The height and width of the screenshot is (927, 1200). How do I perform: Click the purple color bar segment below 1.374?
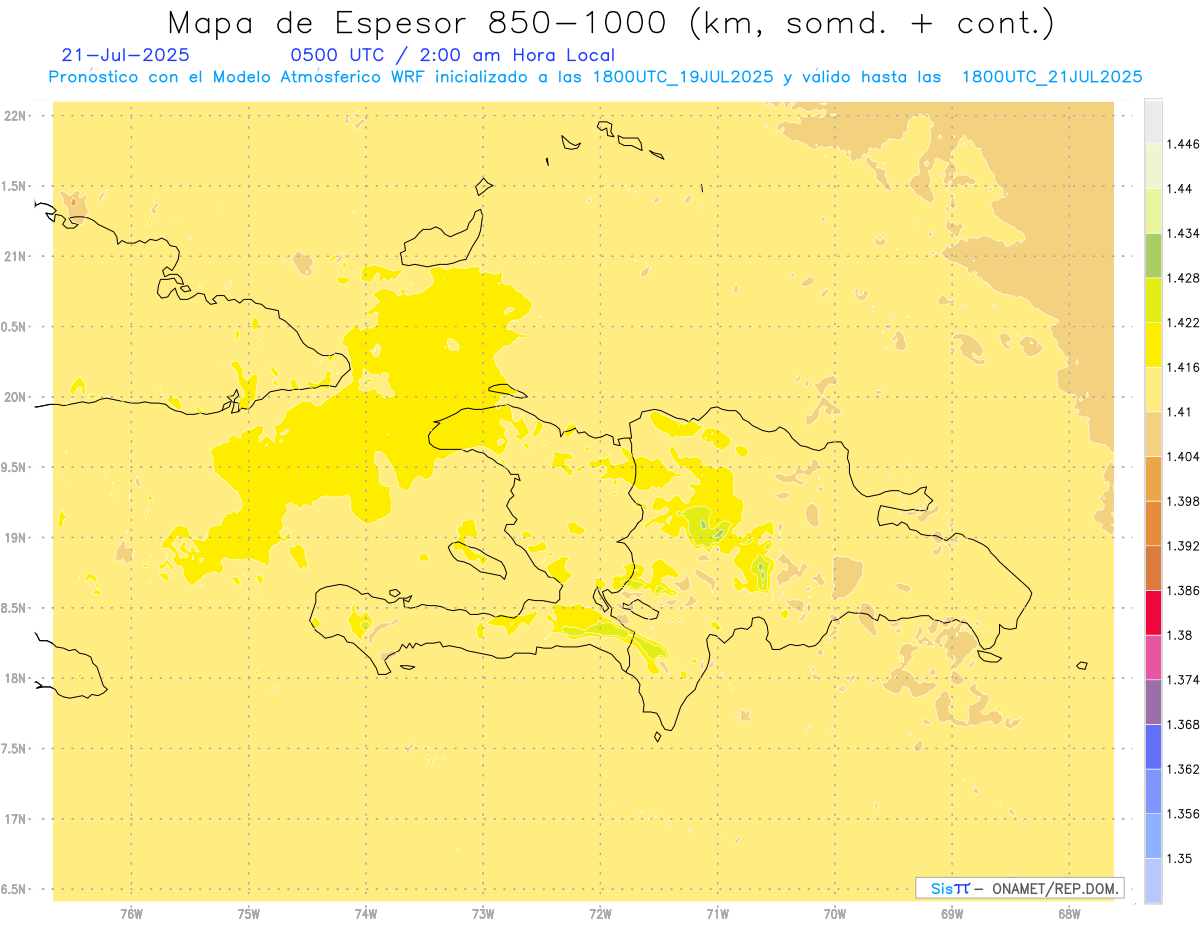point(1153,702)
